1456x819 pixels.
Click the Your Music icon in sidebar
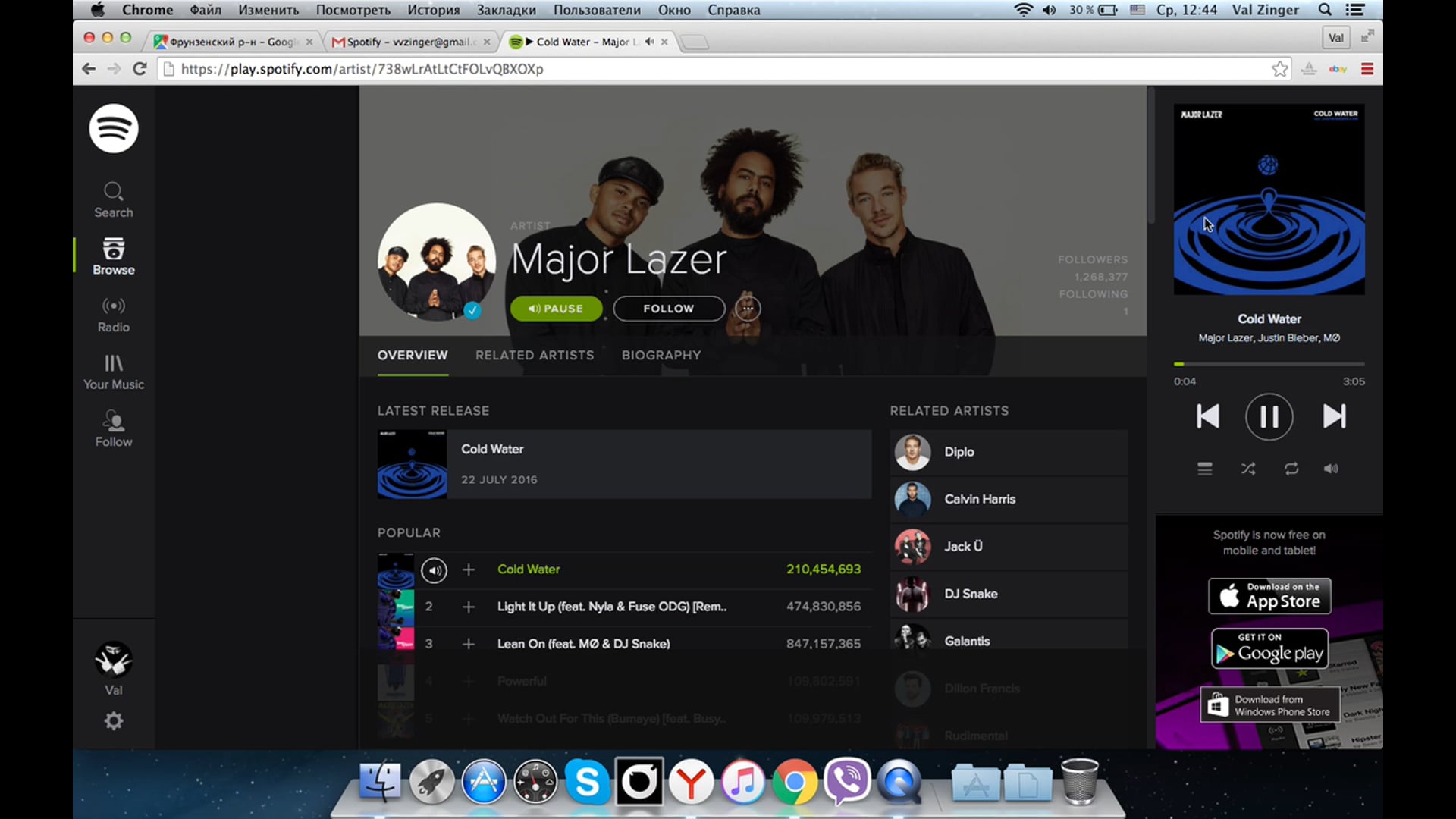coord(113,363)
